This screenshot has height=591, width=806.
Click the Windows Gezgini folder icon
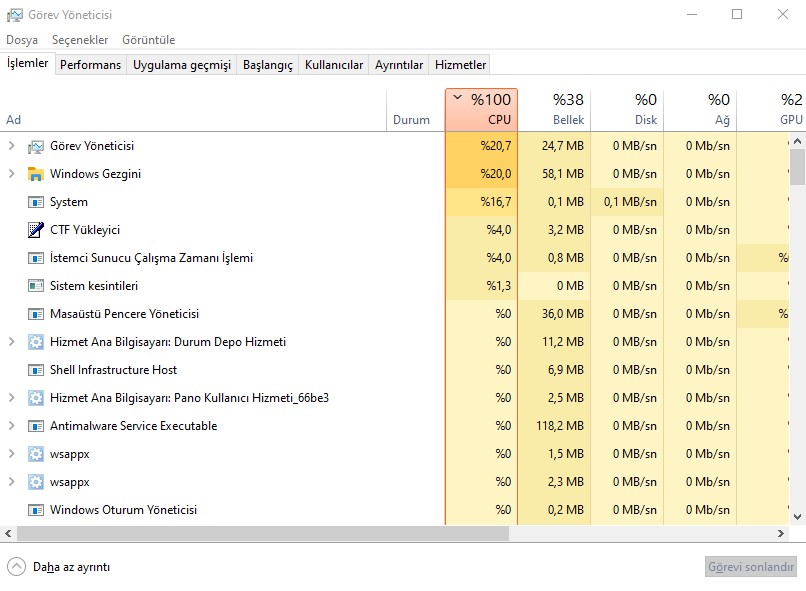click(35, 174)
